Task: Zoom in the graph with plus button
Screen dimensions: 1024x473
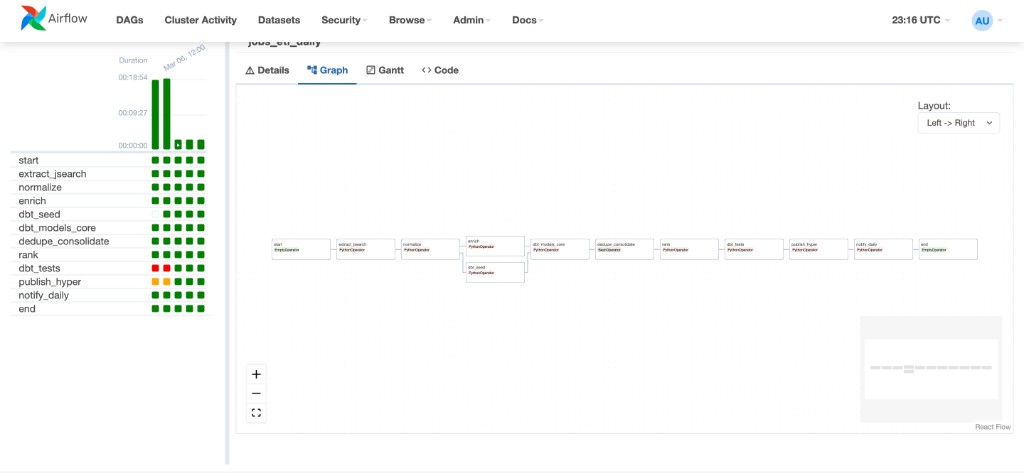Action: tap(256, 374)
